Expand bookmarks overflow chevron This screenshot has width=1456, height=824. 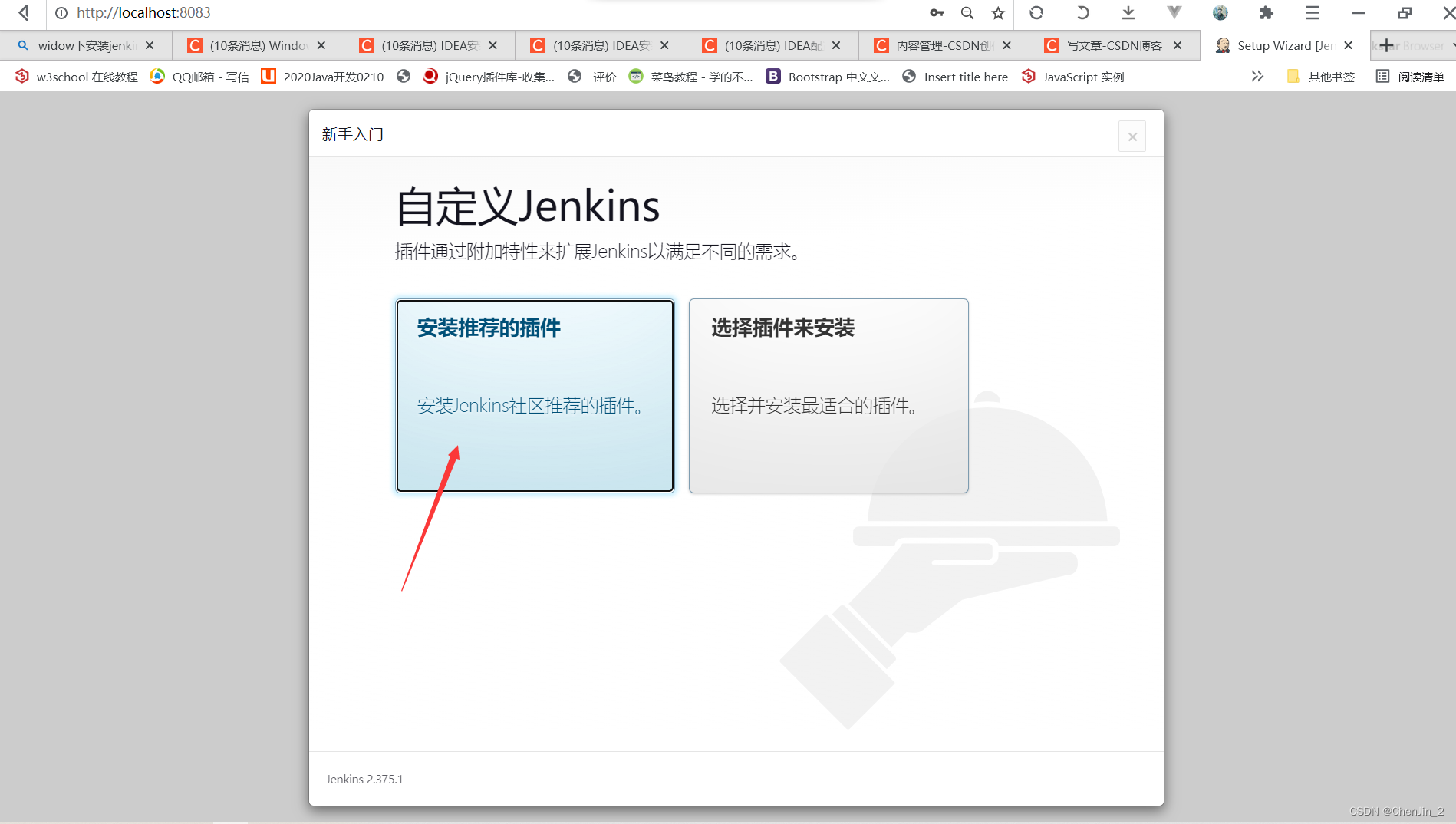[1257, 76]
